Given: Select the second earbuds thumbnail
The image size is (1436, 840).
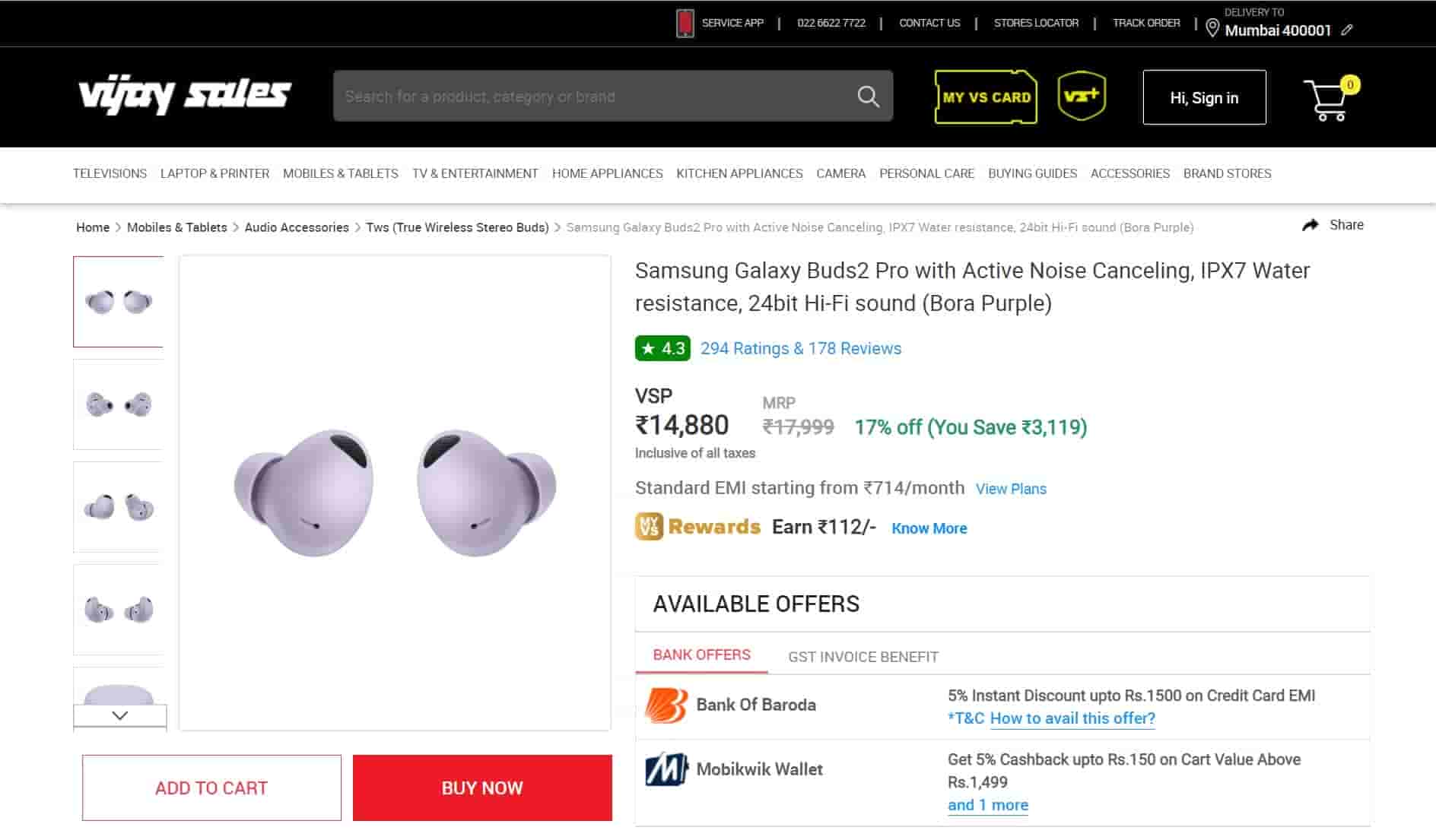Looking at the screenshot, I should pos(119,404).
